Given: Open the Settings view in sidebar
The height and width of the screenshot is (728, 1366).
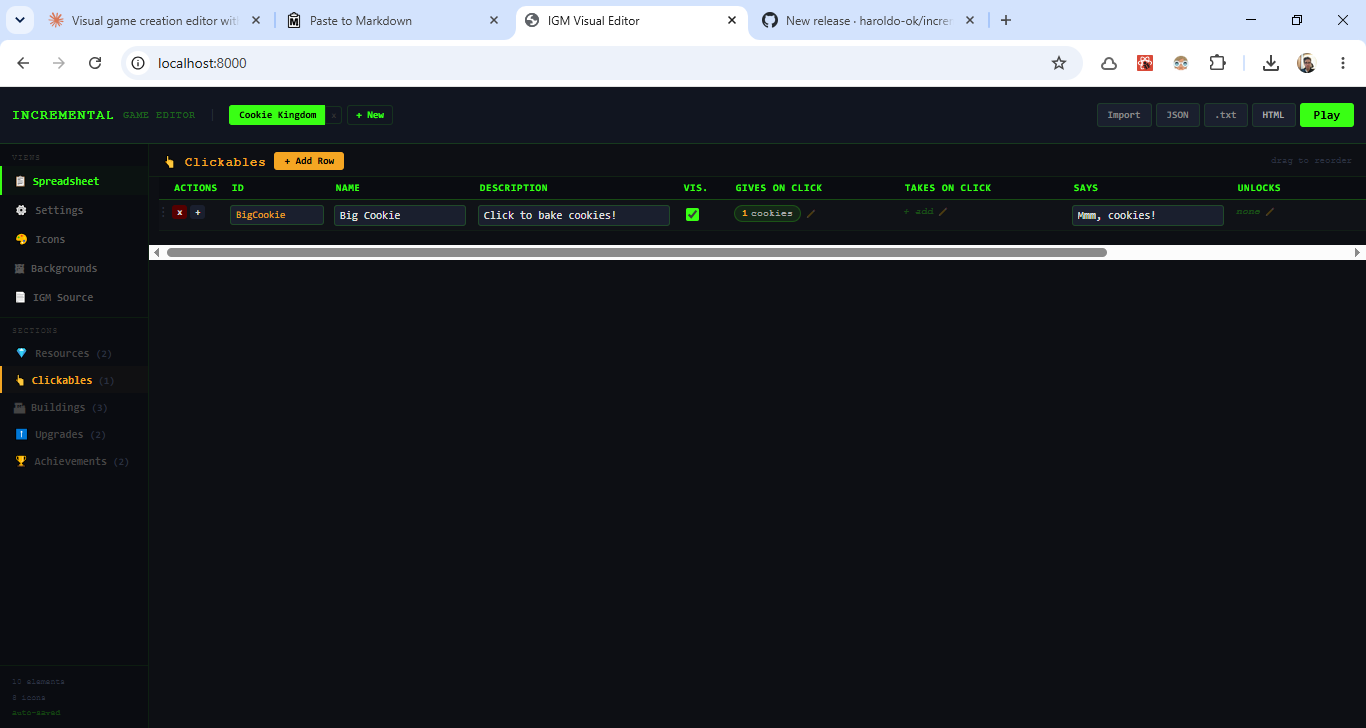Looking at the screenshot, I should (x=74, y=210).
